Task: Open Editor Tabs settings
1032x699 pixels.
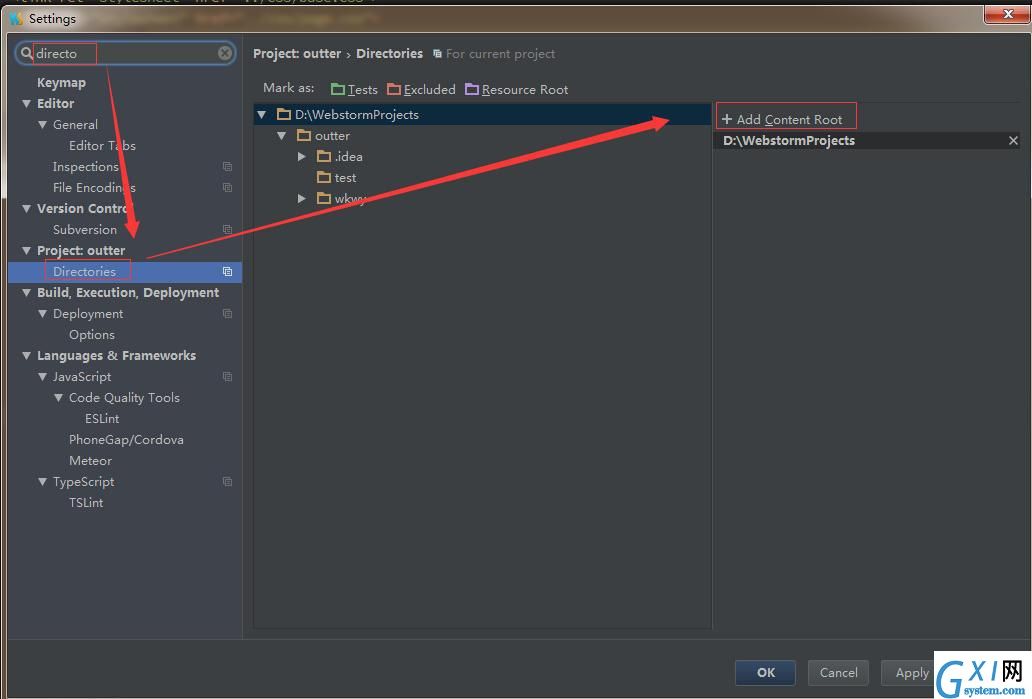Action: [x=102, y=145]
